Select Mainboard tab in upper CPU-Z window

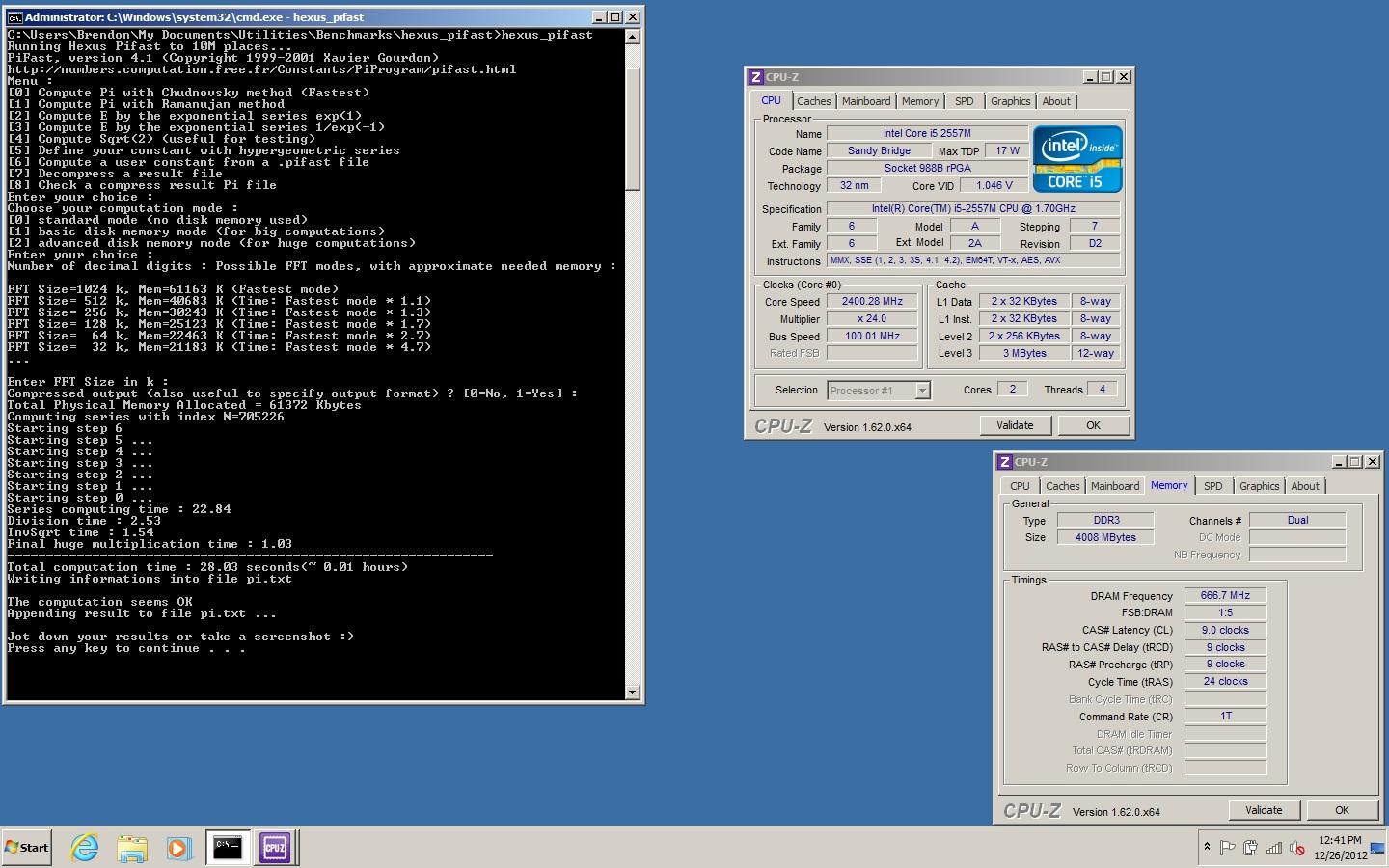pyautogui.click(x=866, y=101)
